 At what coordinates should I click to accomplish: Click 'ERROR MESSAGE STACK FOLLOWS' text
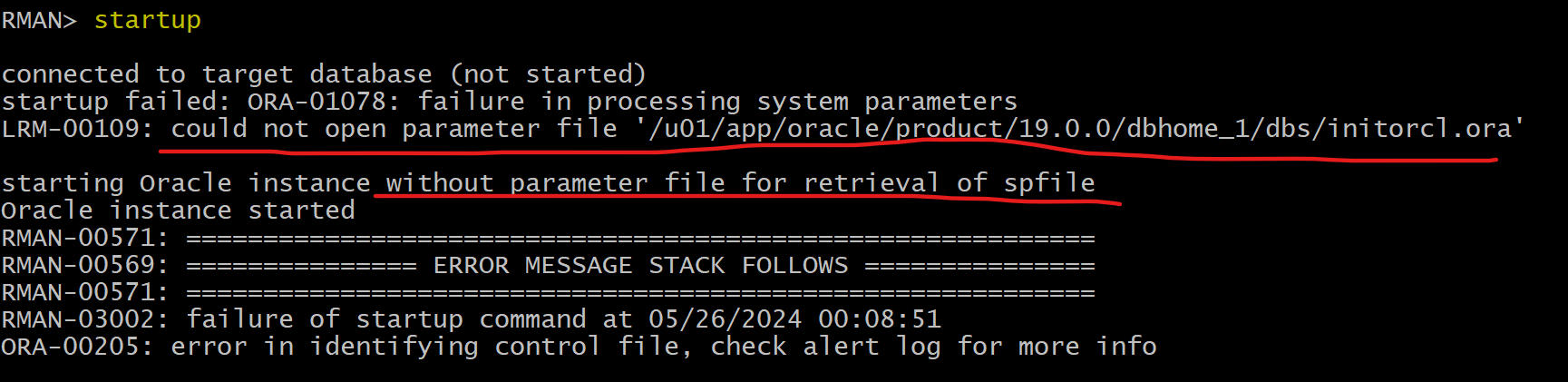tap(641, 265)
